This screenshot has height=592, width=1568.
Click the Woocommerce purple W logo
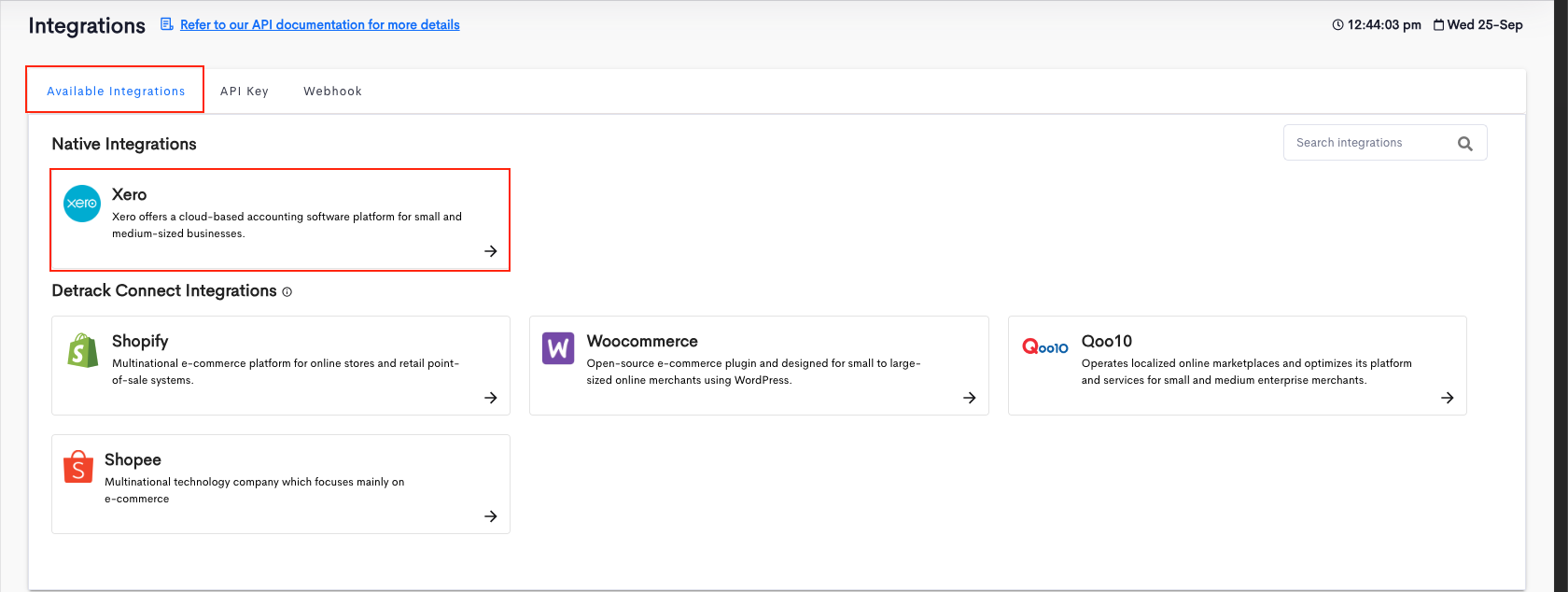coord(558,349)
